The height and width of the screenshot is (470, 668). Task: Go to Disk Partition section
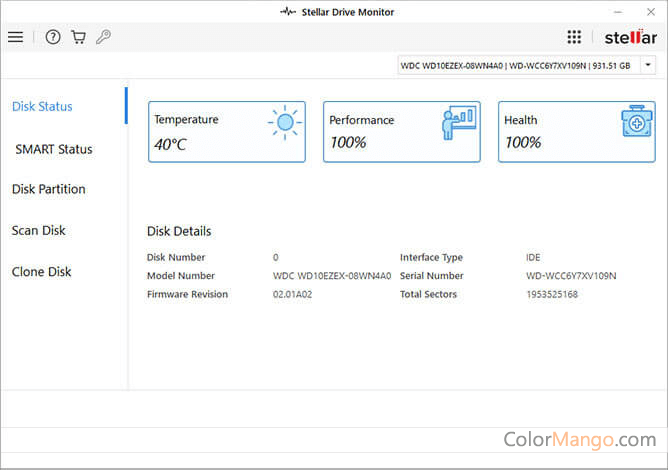click(x=49, y=189)
